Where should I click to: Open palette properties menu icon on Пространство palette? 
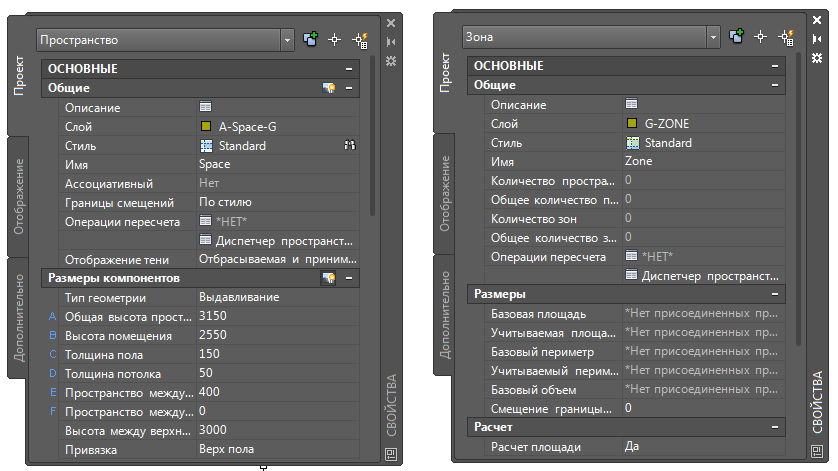pyautogui.click(x=391, y=61)
